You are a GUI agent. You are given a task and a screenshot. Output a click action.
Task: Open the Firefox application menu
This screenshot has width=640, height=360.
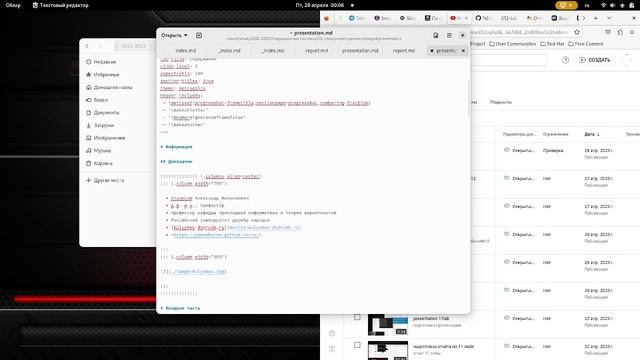(x=631, y=32)
